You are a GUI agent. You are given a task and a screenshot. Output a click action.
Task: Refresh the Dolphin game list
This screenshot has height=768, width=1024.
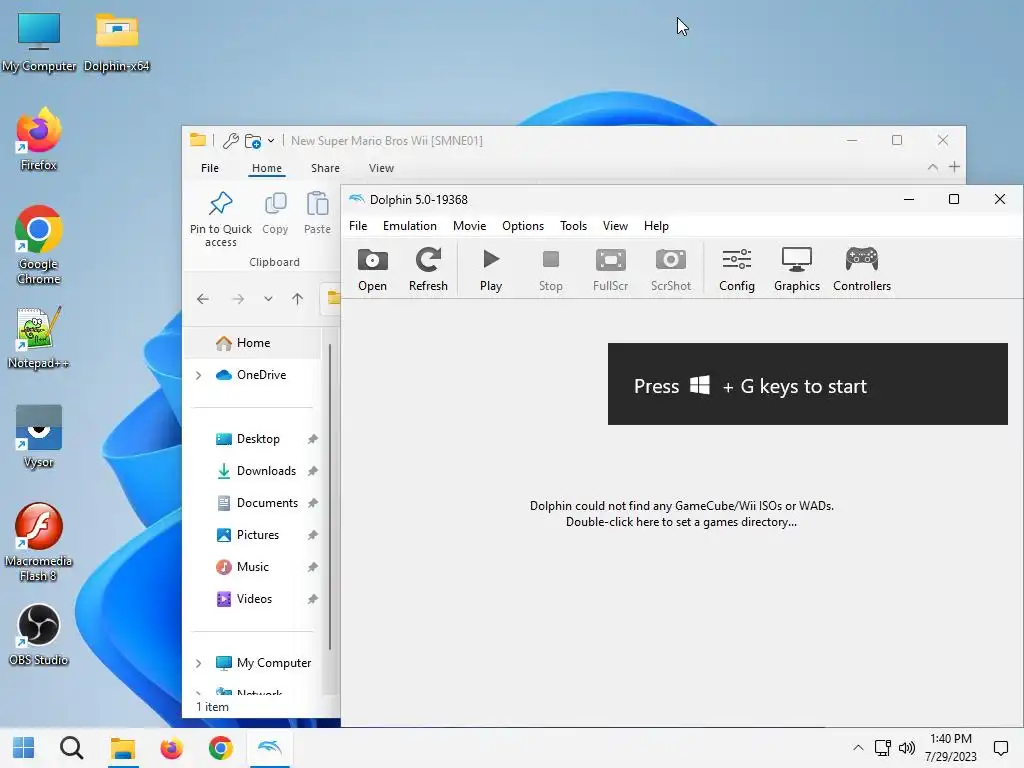(428, 270)
